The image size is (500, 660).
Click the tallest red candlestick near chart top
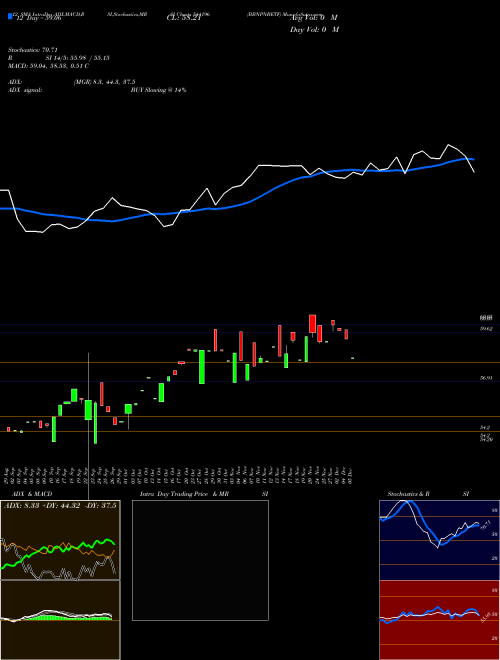coord(312,324)
